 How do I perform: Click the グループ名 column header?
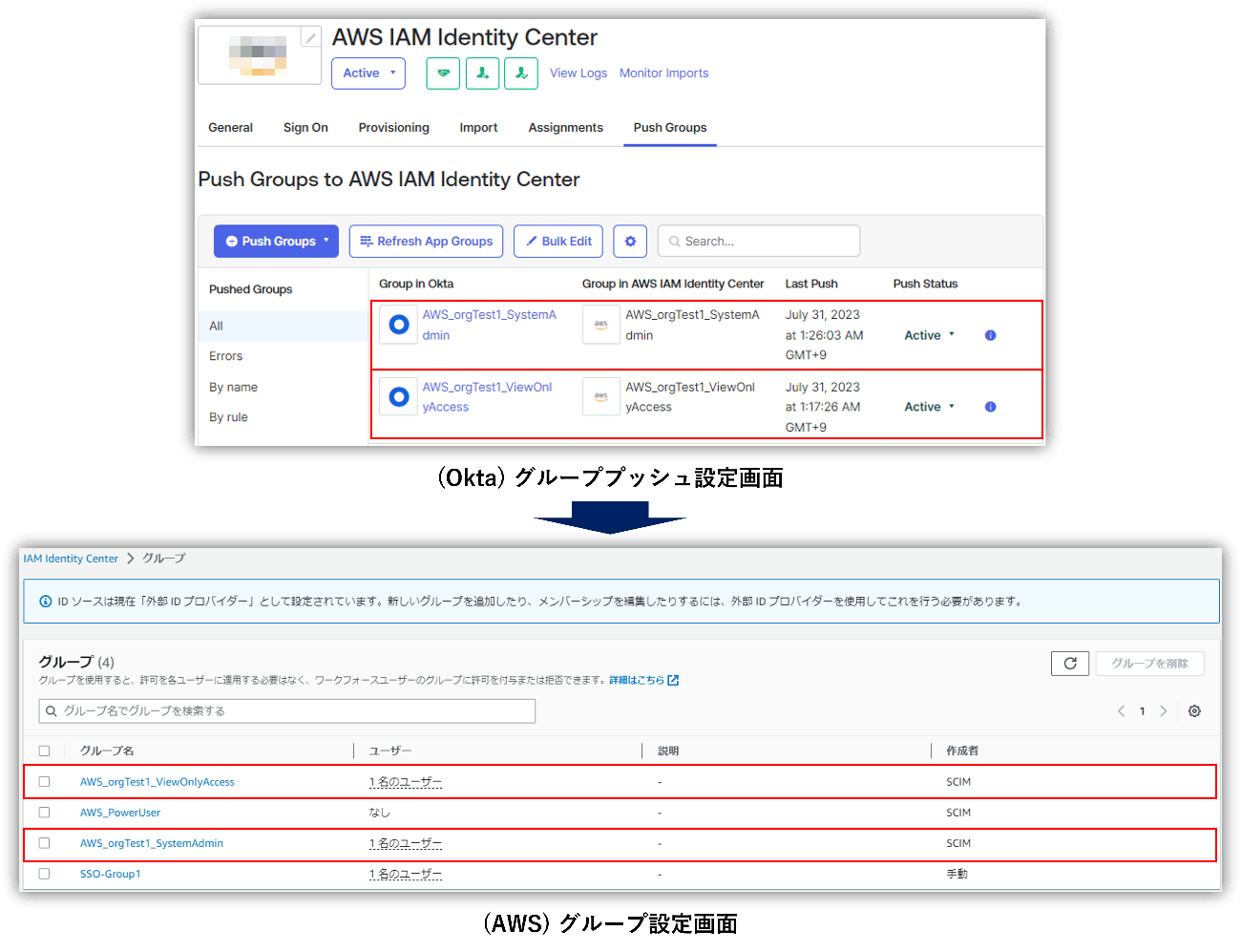tap(107, 751)
